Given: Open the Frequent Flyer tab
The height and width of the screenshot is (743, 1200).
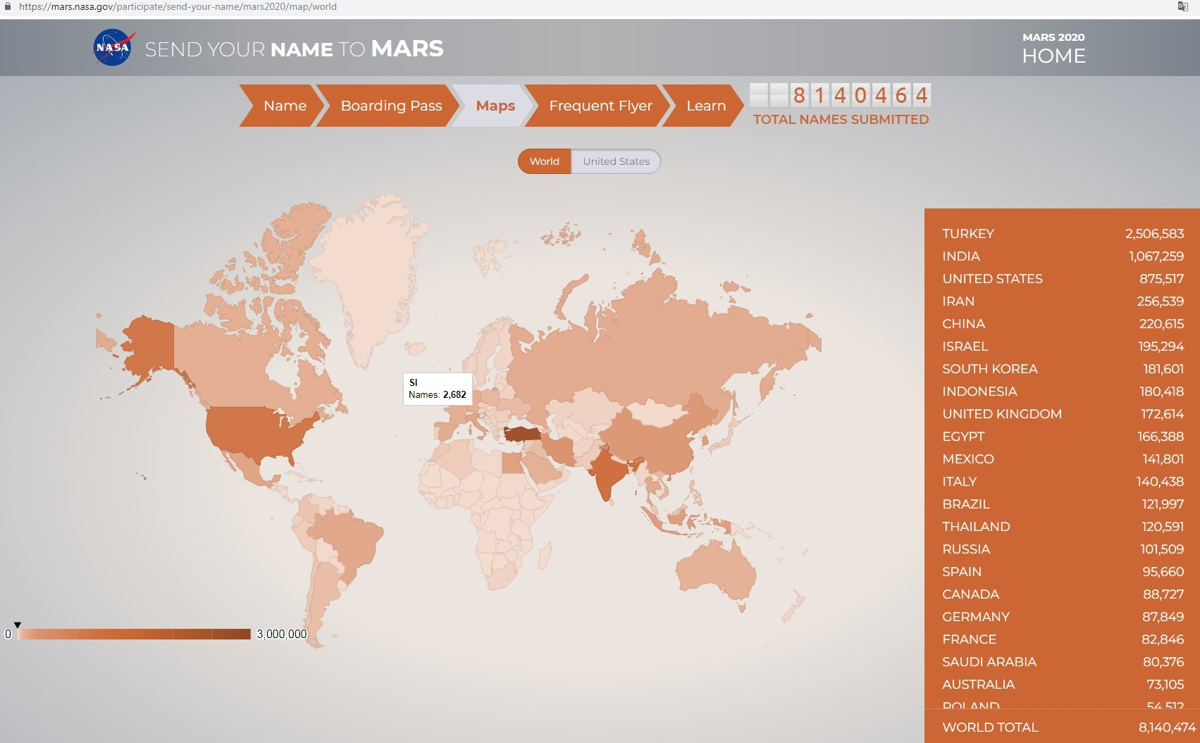Looking at the screenshot, I should coord(600,106).
